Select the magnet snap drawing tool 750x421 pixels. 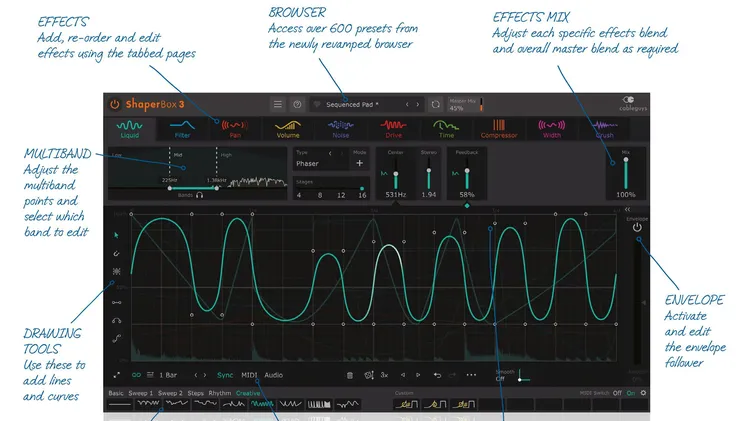point(116,253)
